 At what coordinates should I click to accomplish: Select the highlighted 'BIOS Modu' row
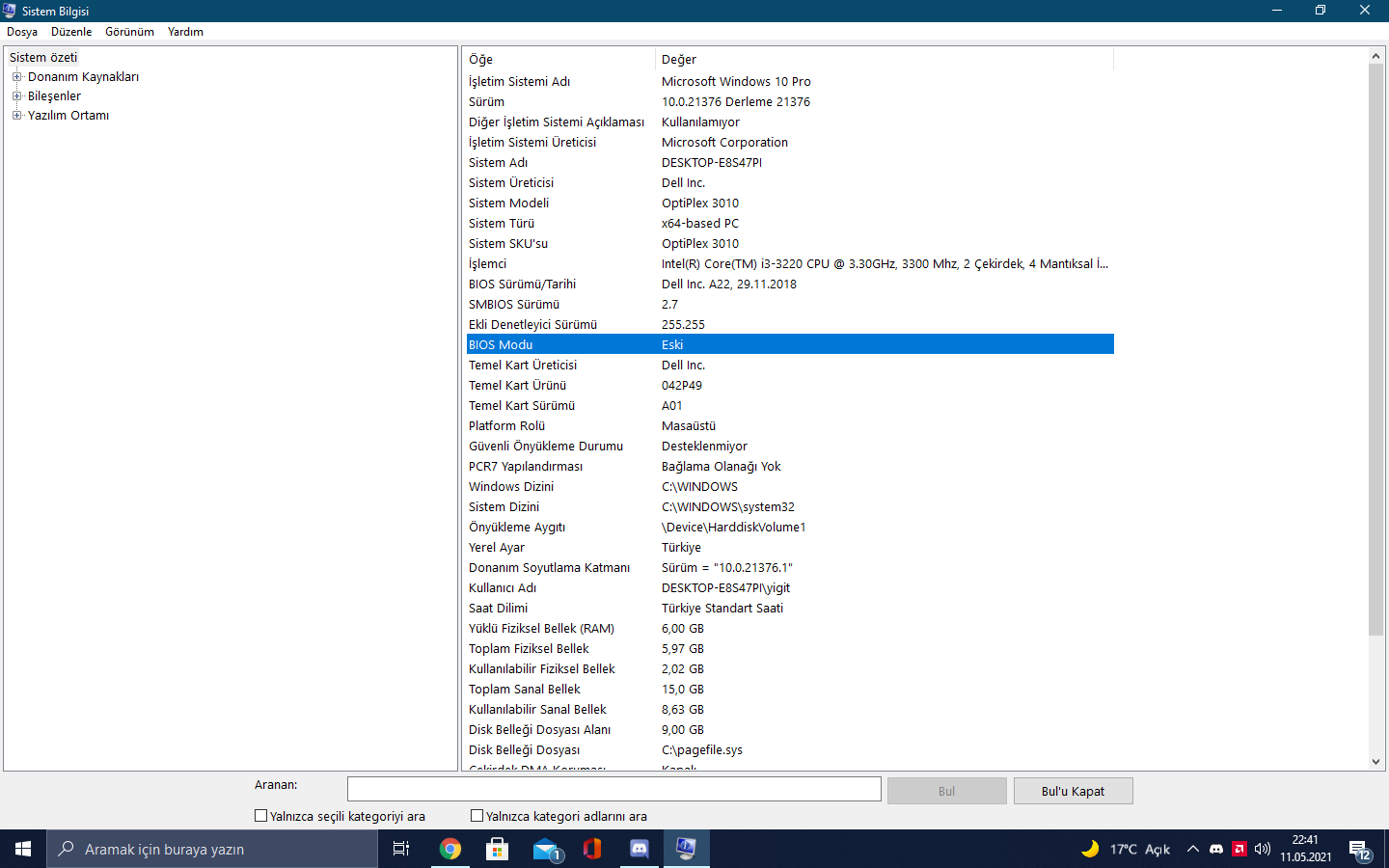[x=790, y=345]
